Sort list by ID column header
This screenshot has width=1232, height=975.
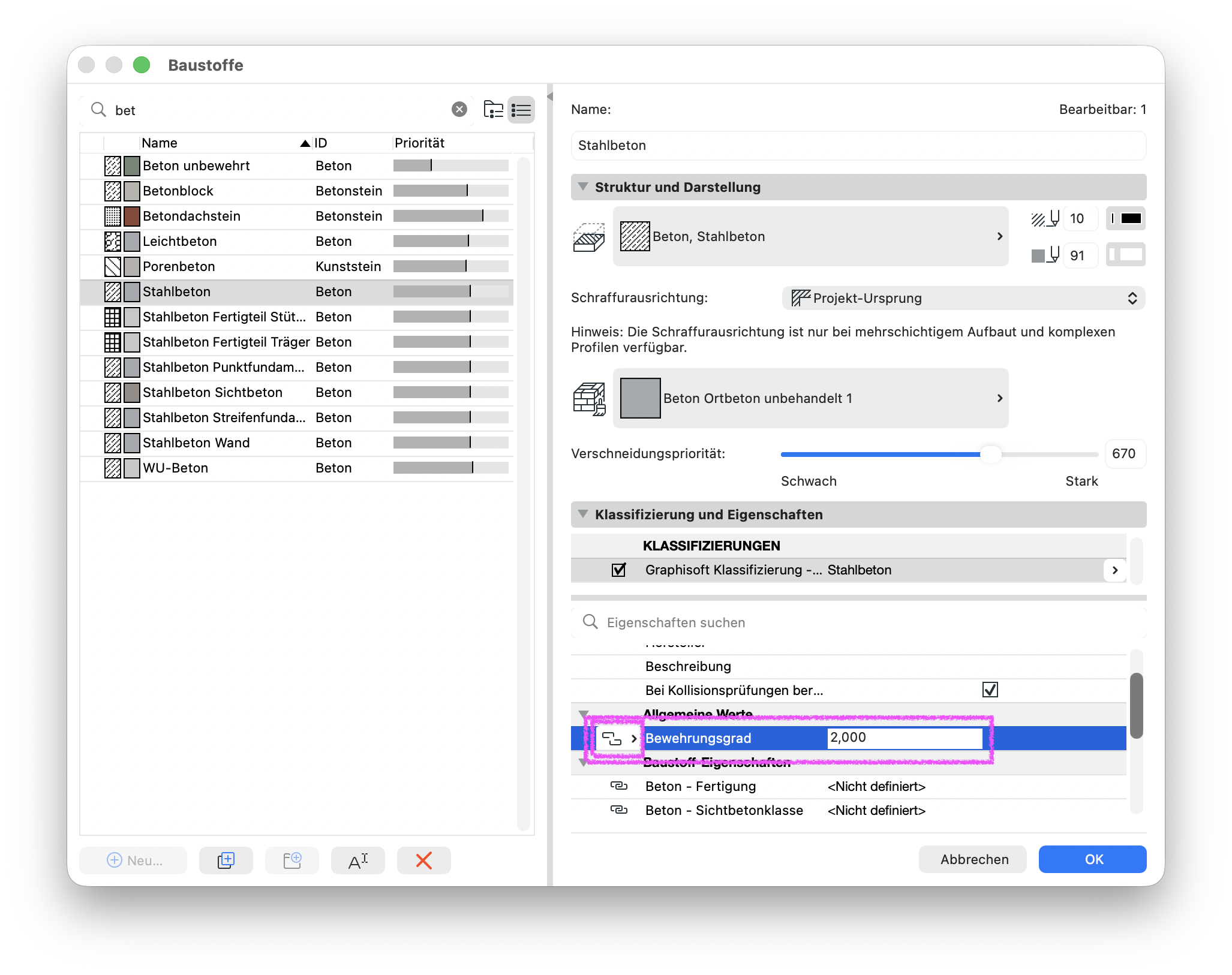click(x=351, y=143)
